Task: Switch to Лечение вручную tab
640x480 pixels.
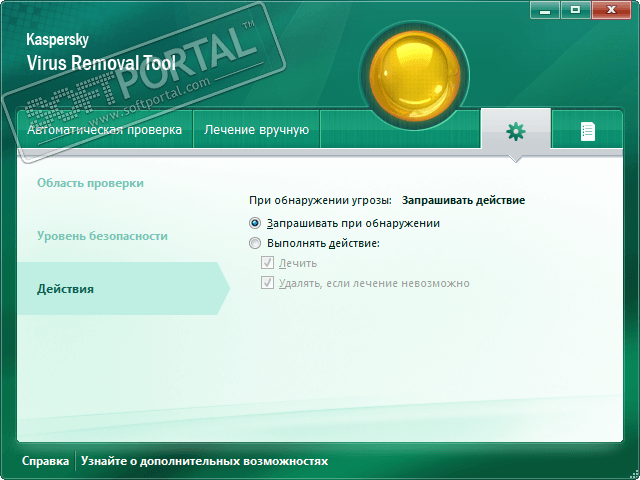Action: tap(256, 130)
